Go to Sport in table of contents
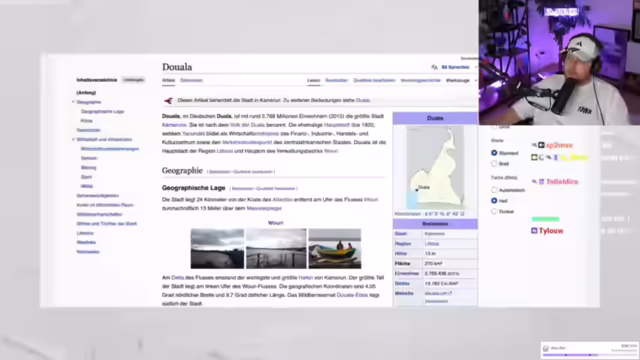The width and height of the screenshot is (640, 360). pos(86,177)
